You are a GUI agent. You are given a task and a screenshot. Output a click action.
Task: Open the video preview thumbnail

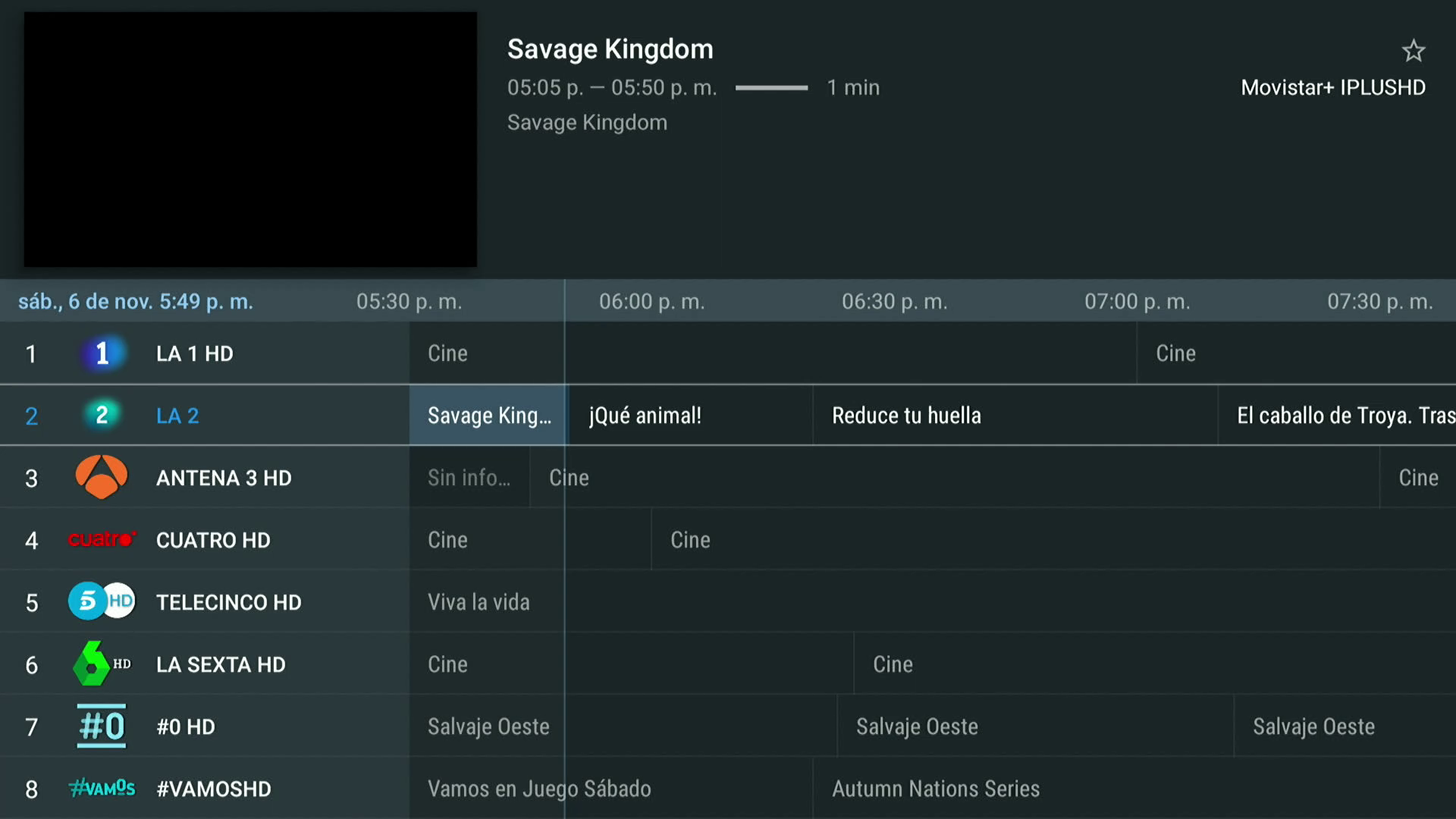tap(250, 140)
